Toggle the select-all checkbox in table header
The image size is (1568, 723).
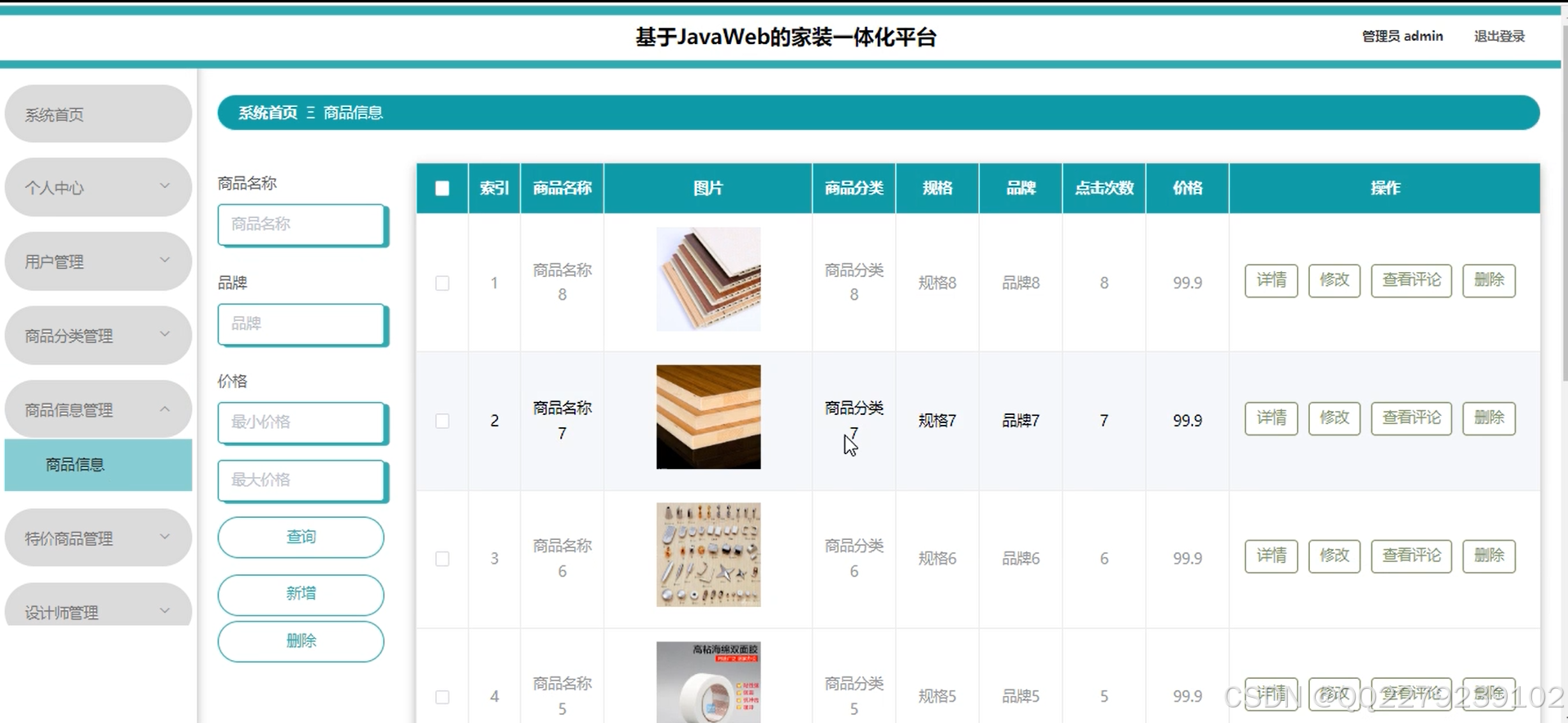coord(442,189)
